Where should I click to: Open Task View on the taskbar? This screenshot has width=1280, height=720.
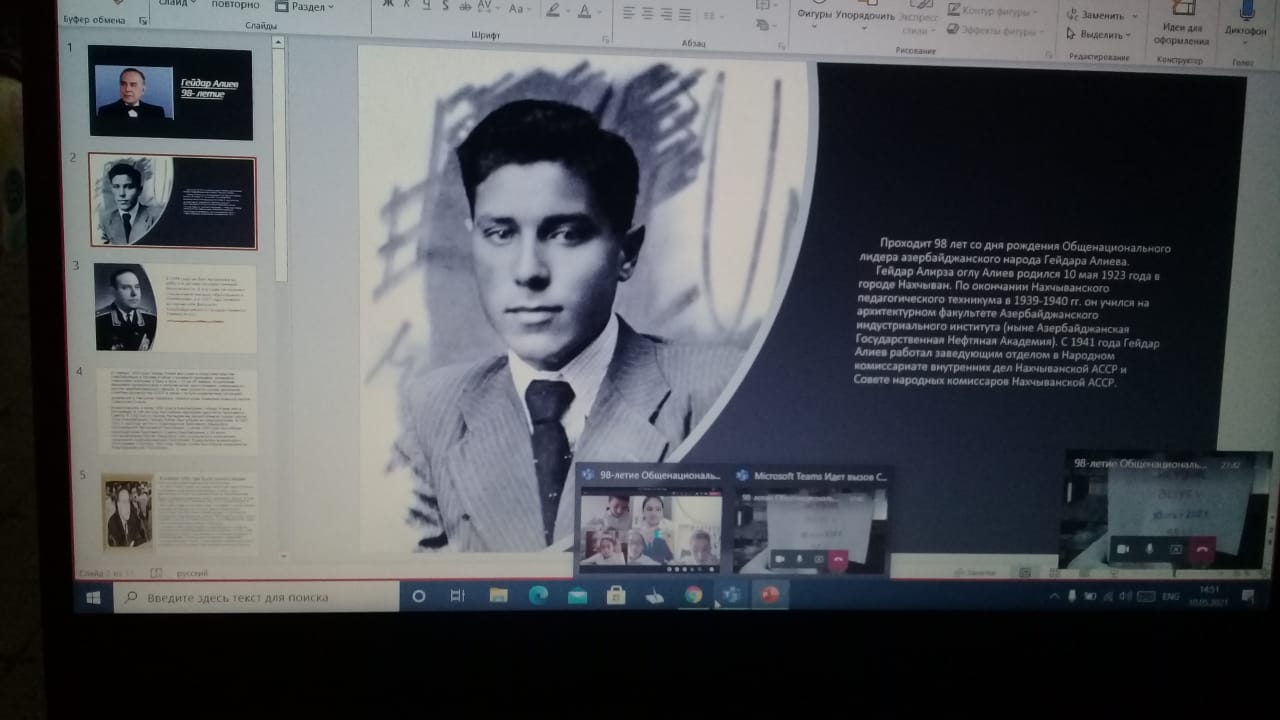(x=457, y=596)
